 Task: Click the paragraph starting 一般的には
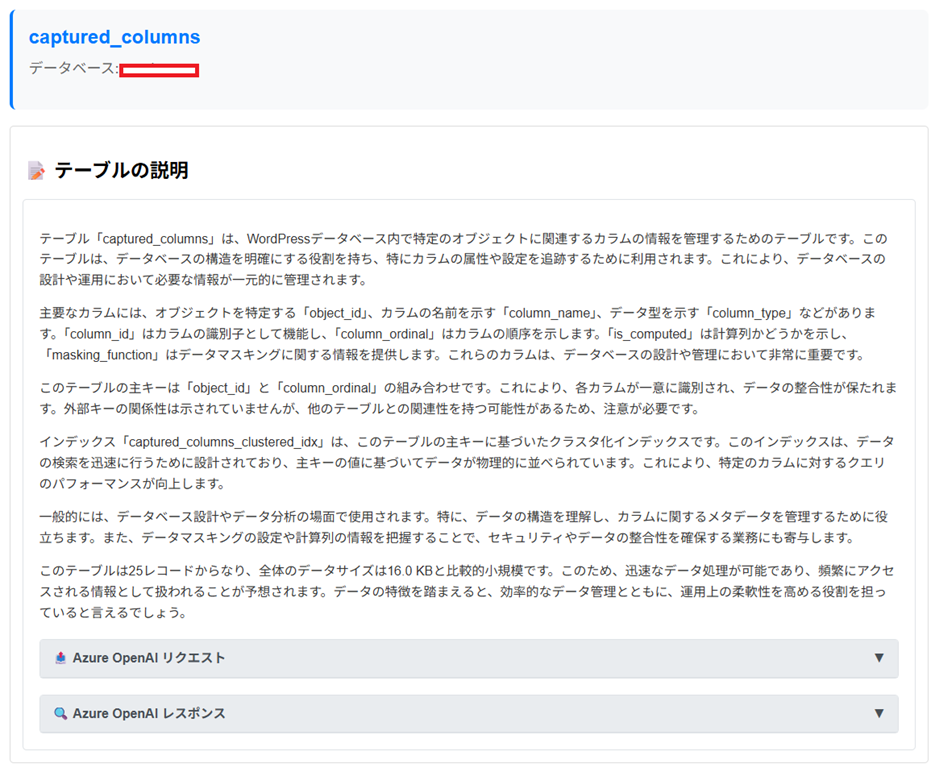[x=465, y=527]
